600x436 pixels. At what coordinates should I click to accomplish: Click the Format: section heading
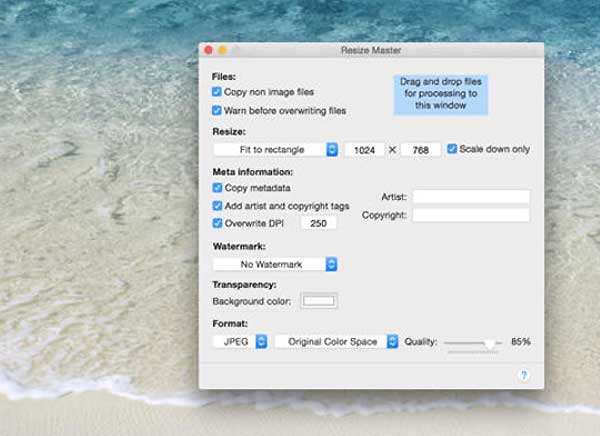click(x=230, y=323)
